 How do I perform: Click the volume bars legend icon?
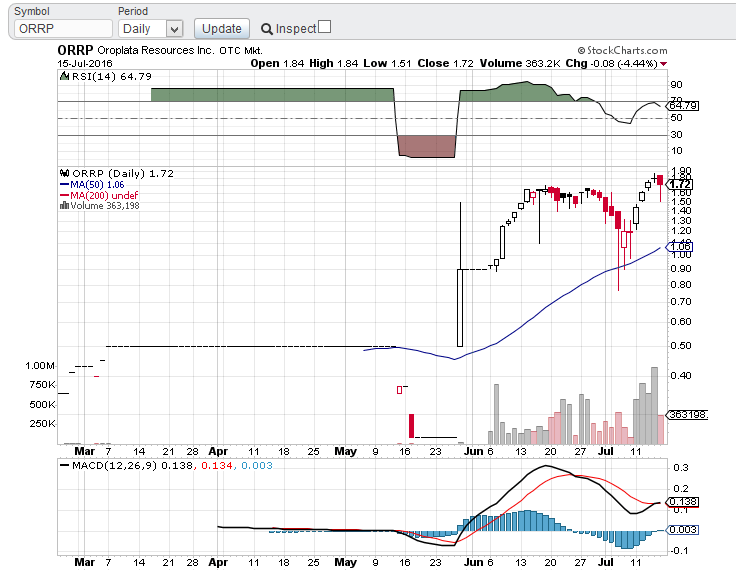(x=64, y=206)
